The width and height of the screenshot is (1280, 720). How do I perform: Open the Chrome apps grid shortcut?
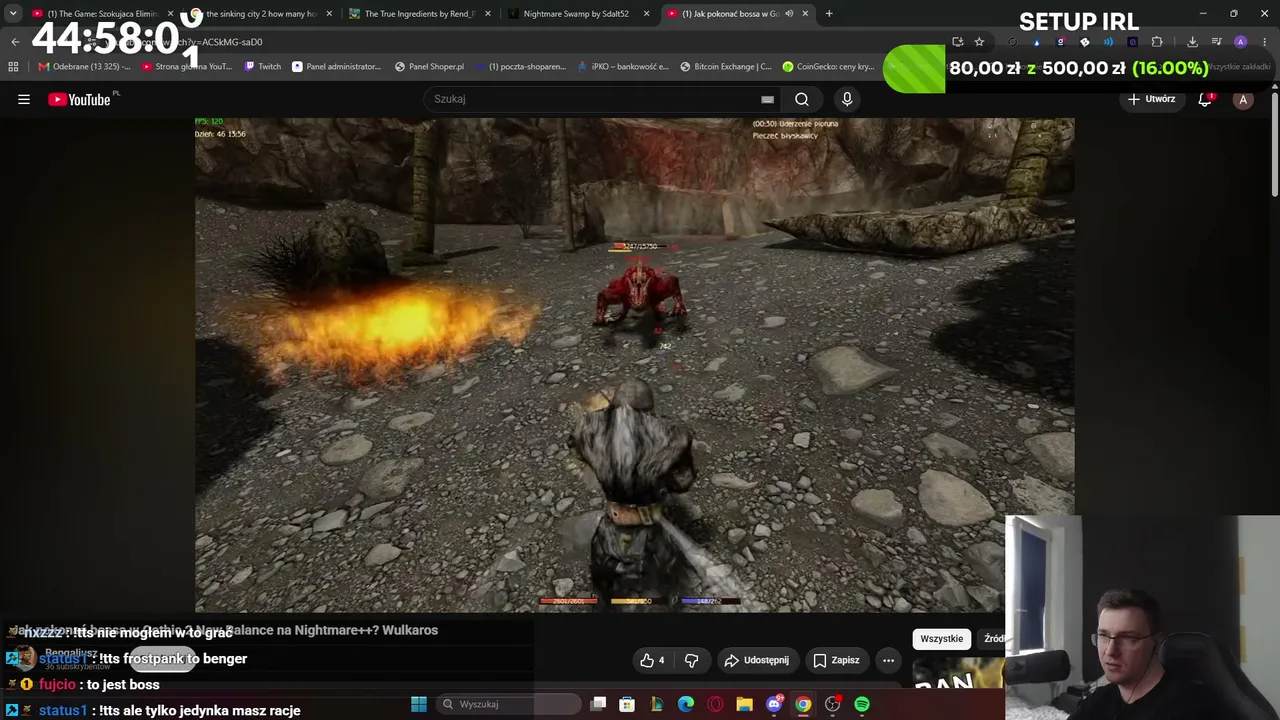[13, 67]
